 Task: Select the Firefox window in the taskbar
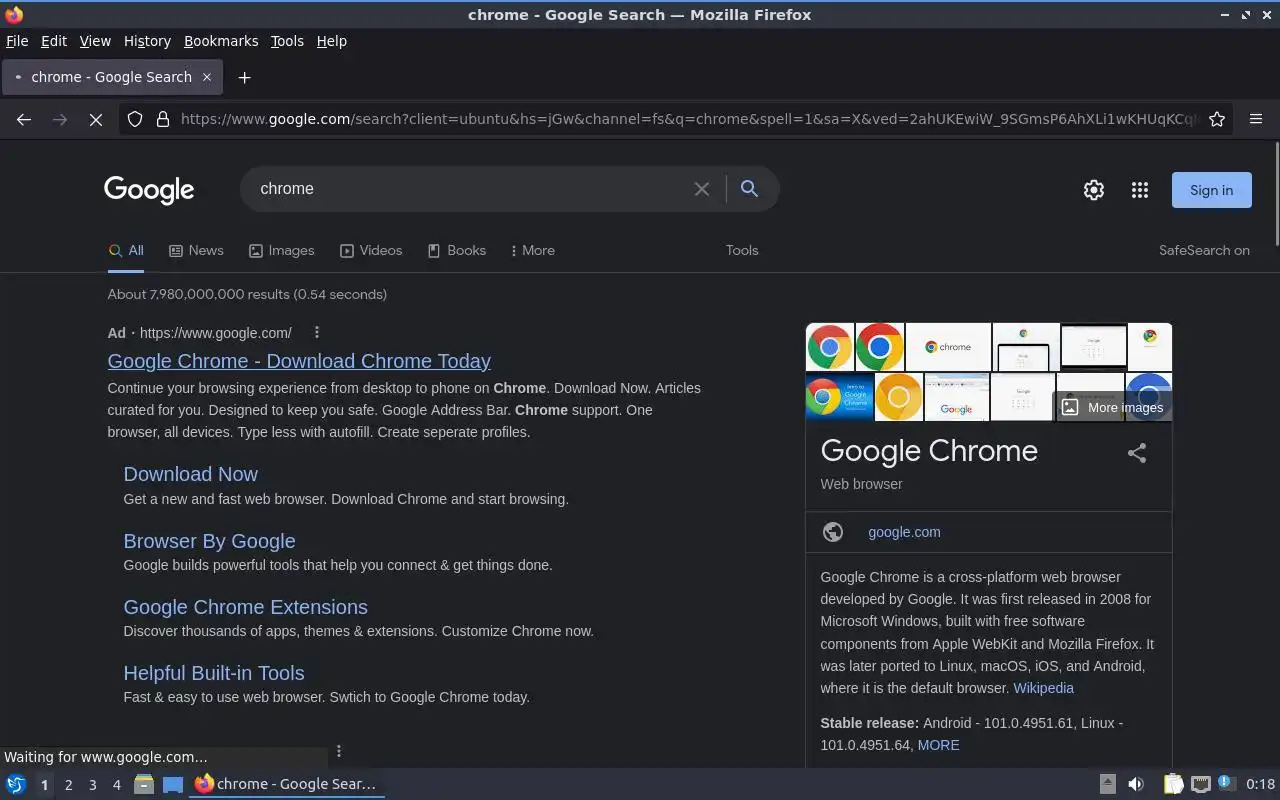(287, 784)
